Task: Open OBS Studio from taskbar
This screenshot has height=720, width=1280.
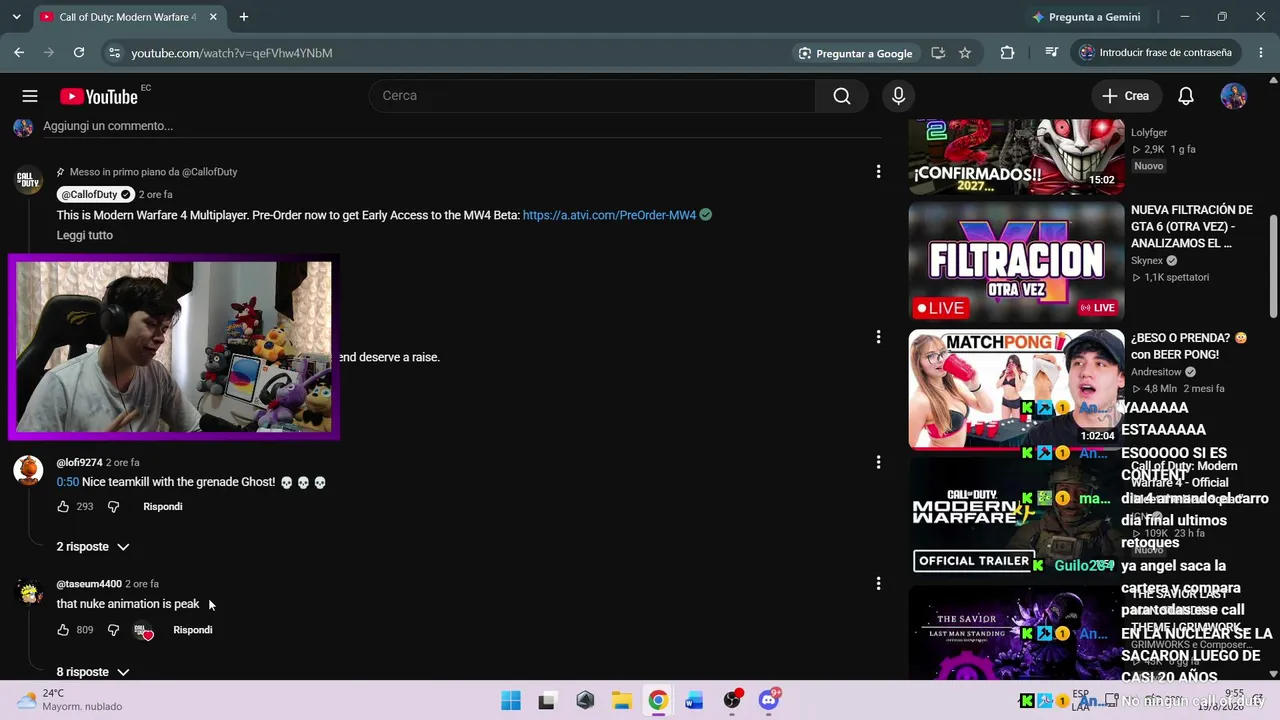Action: pos(732,700)
